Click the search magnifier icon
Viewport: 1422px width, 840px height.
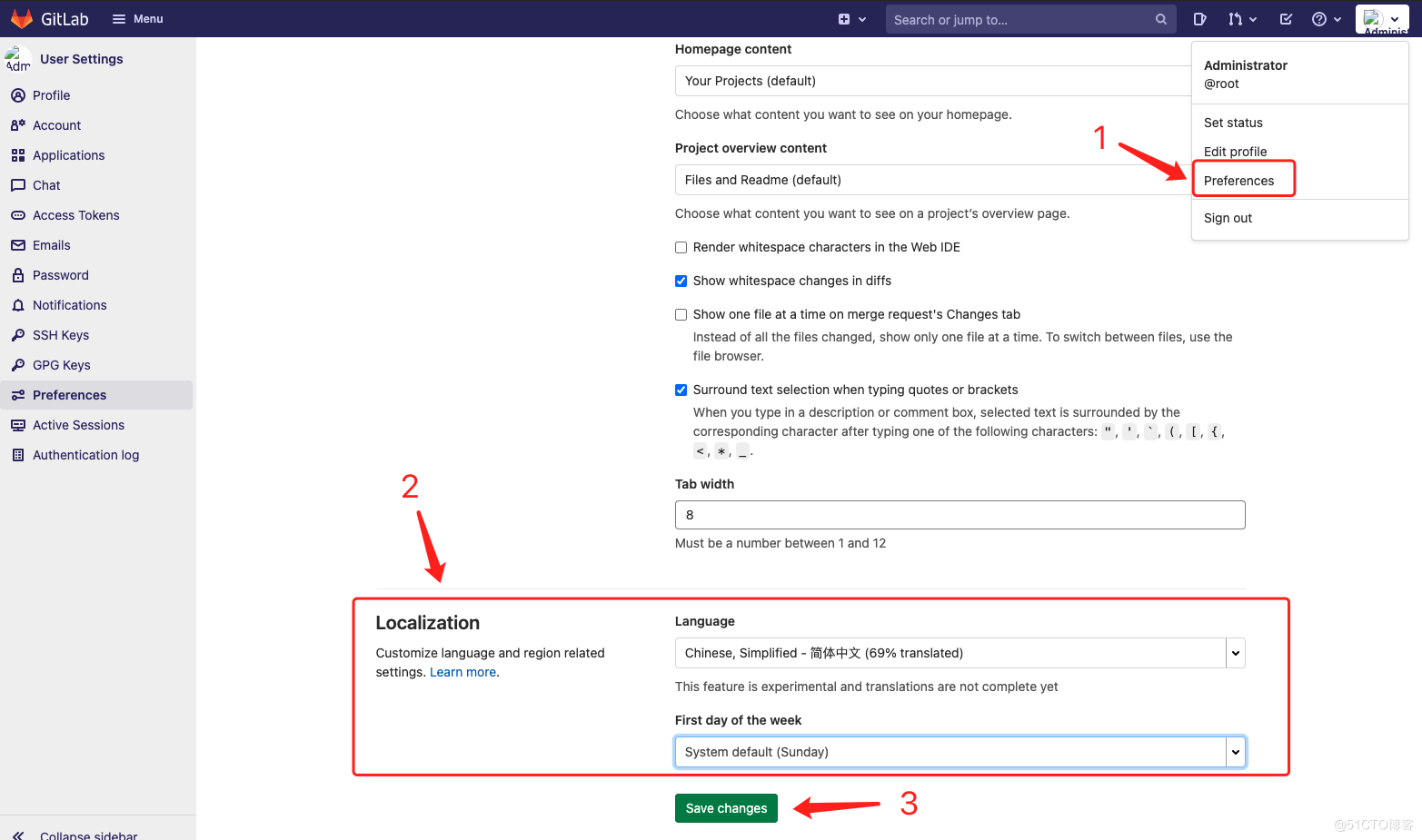click(1160, 19)
